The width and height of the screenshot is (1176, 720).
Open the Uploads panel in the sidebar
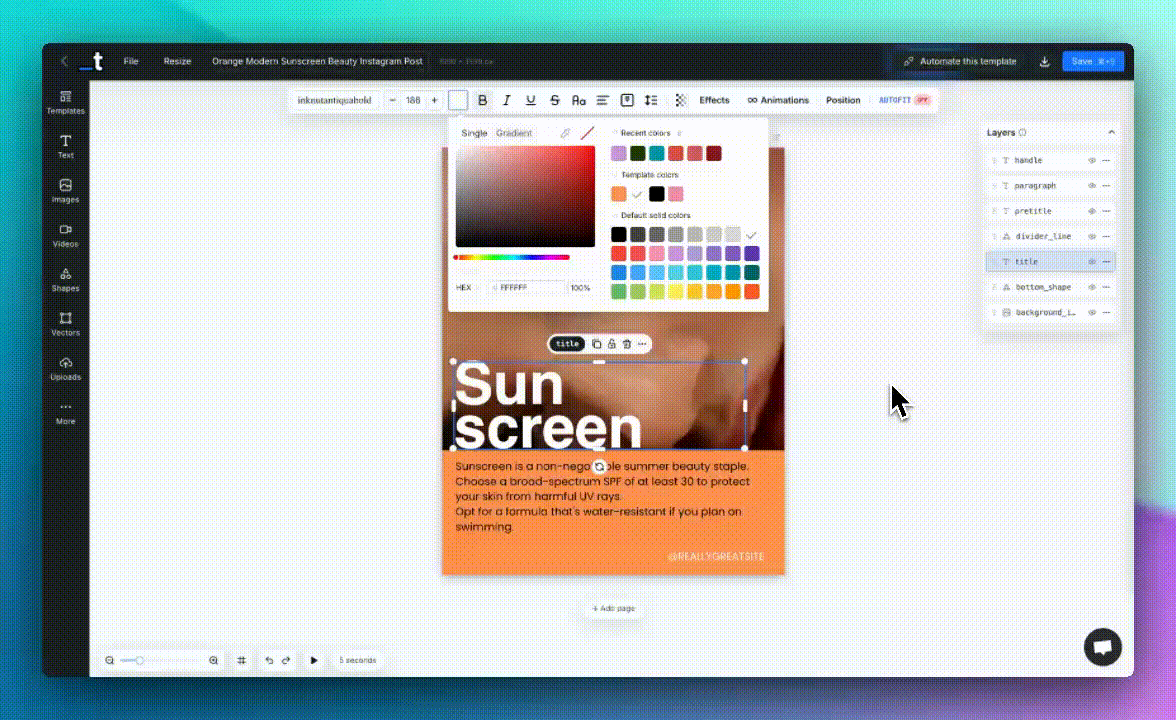[65, 368]
